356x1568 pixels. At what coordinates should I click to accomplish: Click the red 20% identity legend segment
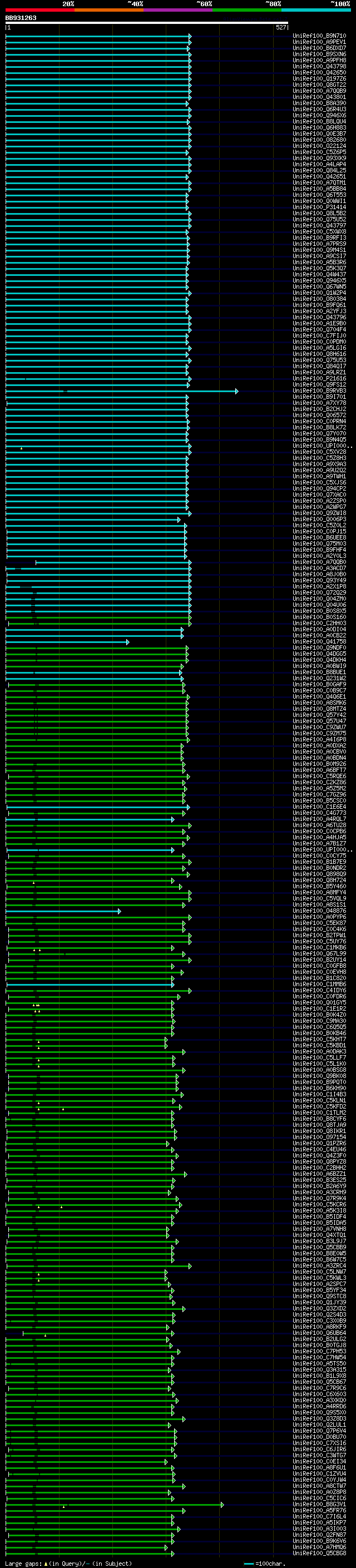point(39,10)
